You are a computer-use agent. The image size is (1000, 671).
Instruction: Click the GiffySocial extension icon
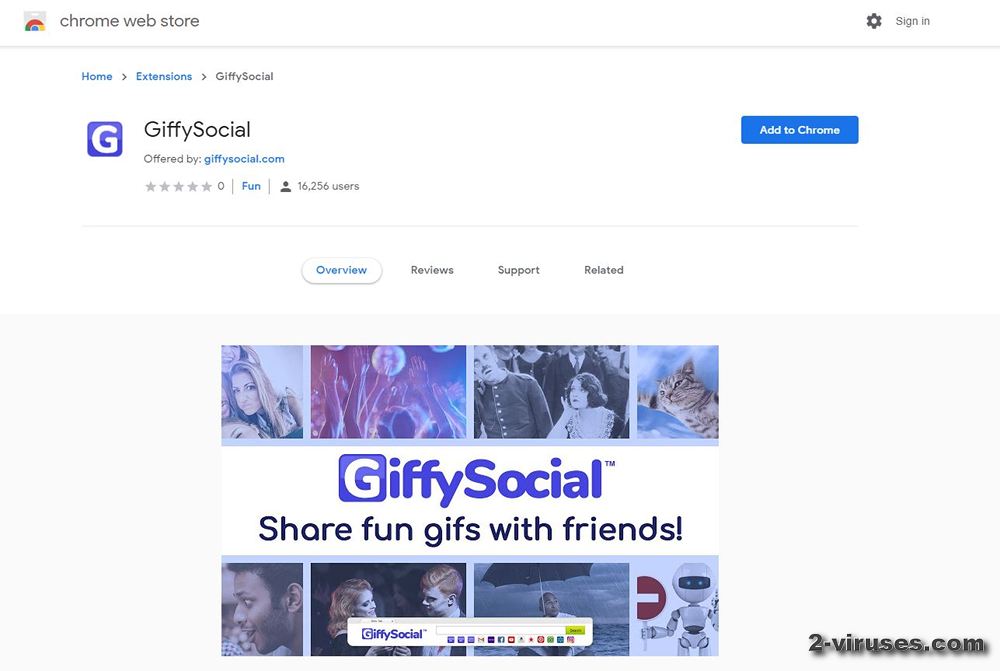[105, 138]
